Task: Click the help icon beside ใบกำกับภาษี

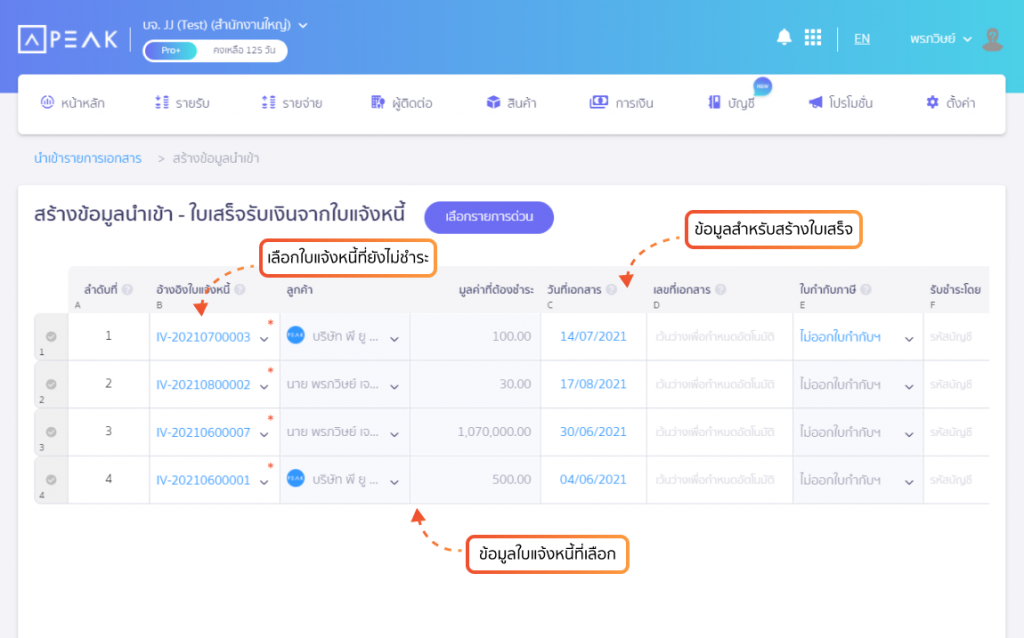Action: 866,289
